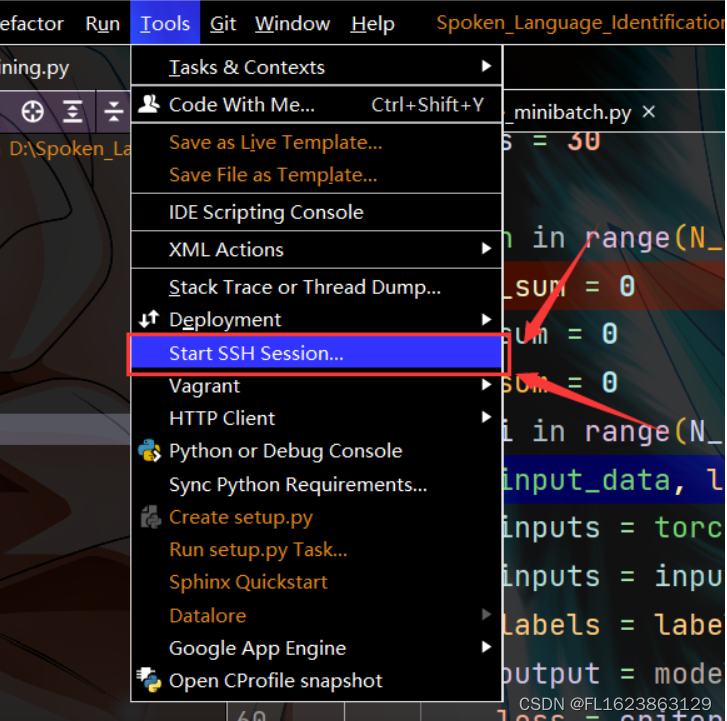Click the Create setup.py file icon
The image size is (727, 721).
point(150,517)
